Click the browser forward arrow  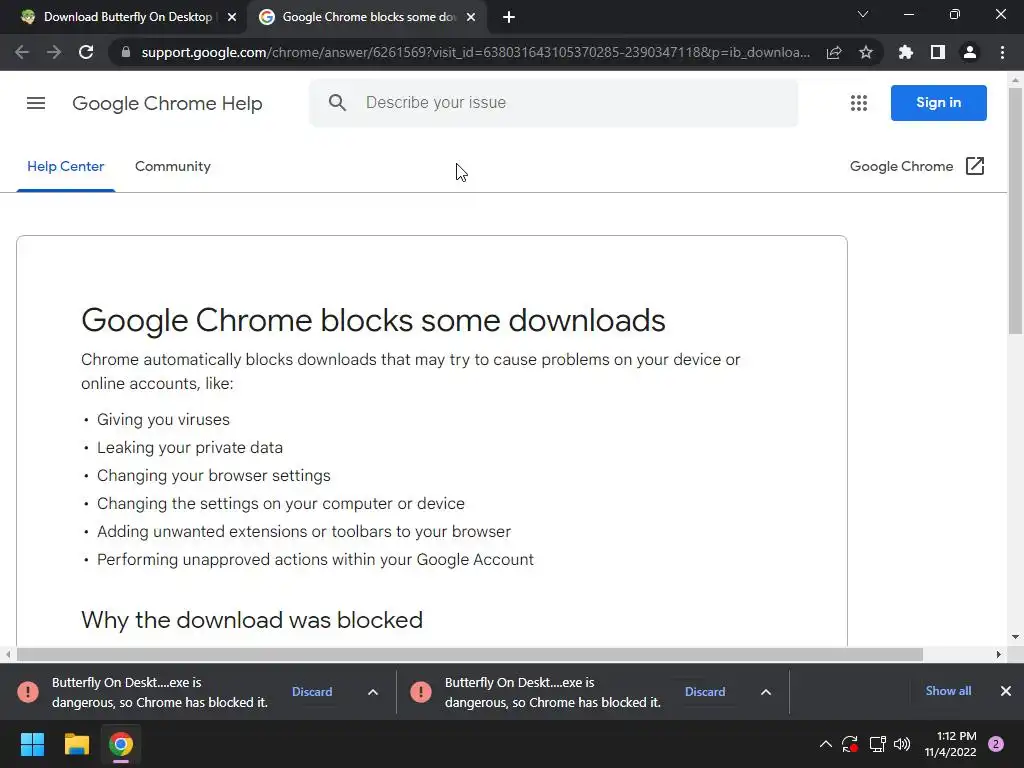(54, 52)
